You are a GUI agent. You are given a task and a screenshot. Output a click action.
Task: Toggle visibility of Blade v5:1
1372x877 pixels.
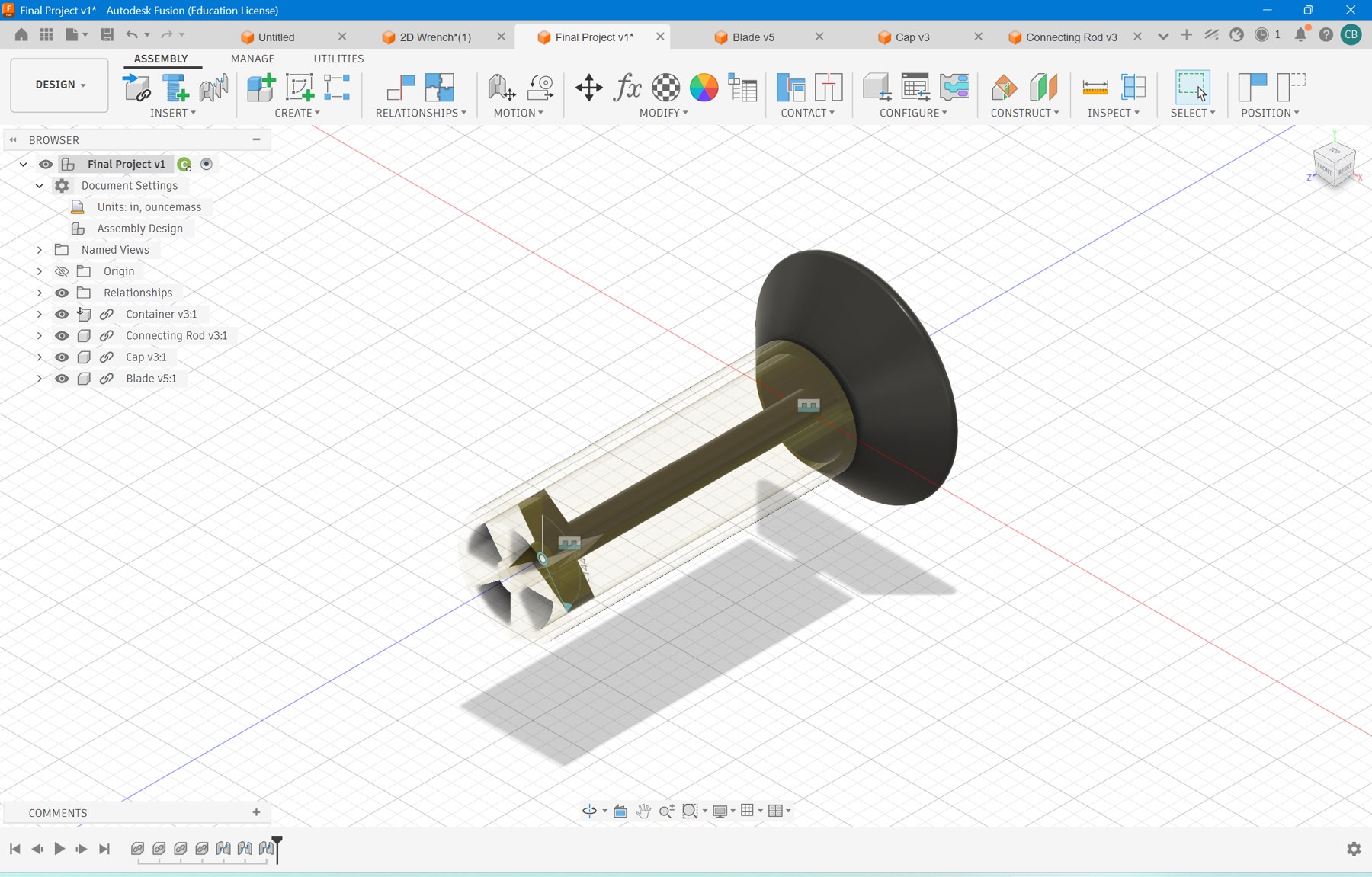pos(62,378)
